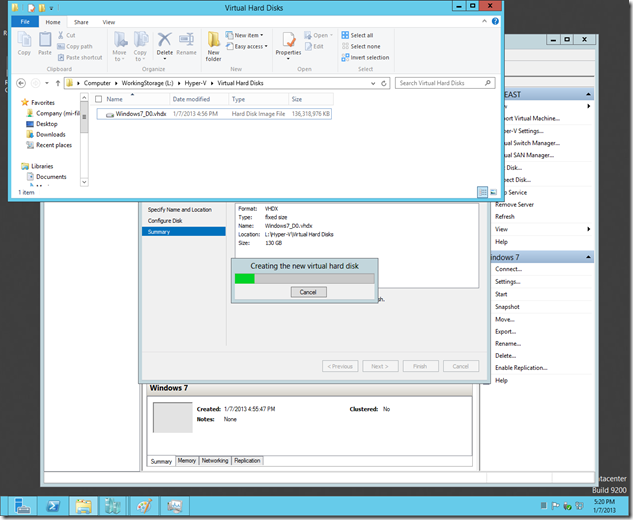Open the File ribbon tab

click(25, 22)
